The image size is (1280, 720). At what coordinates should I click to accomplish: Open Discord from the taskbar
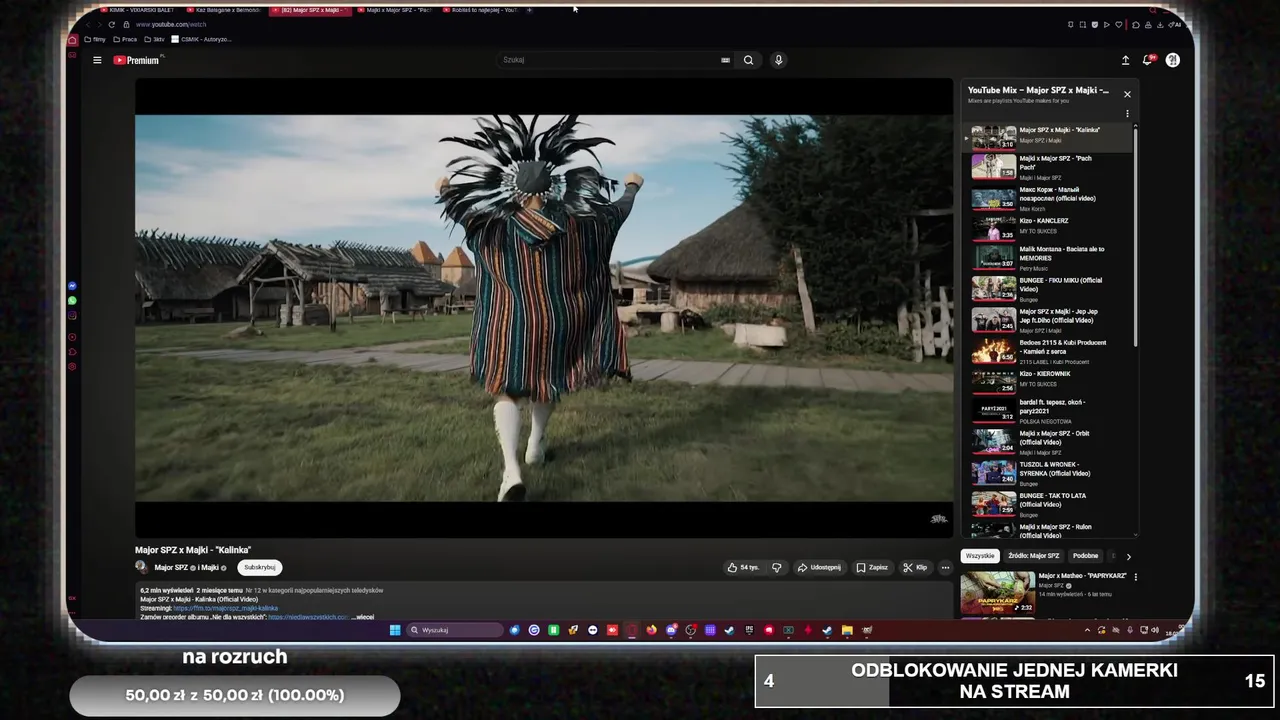pyautogui.click(x=671, y=630)
